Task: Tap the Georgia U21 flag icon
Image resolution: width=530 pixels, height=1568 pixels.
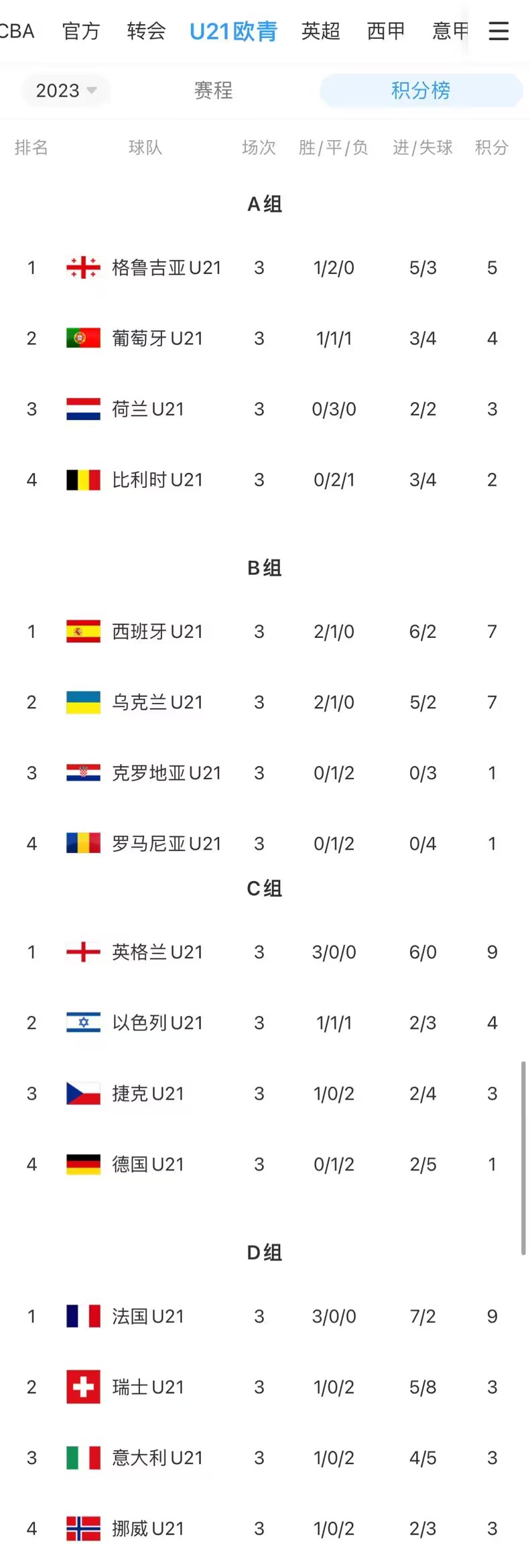Action: pyautogui.click(x=83, y=268)
